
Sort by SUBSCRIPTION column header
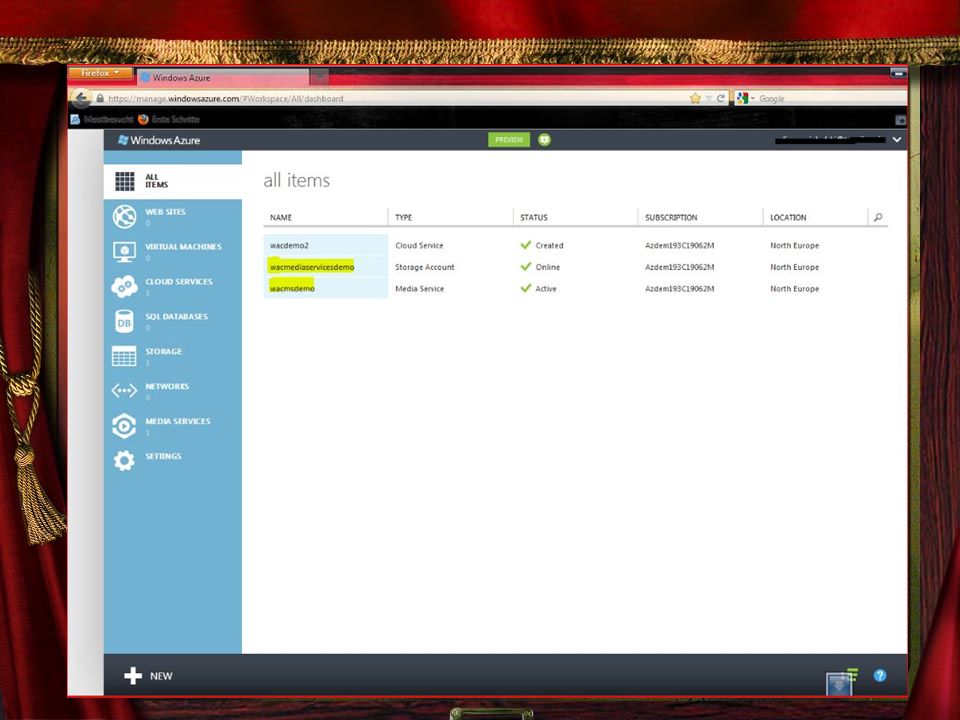tap(671, 217)
